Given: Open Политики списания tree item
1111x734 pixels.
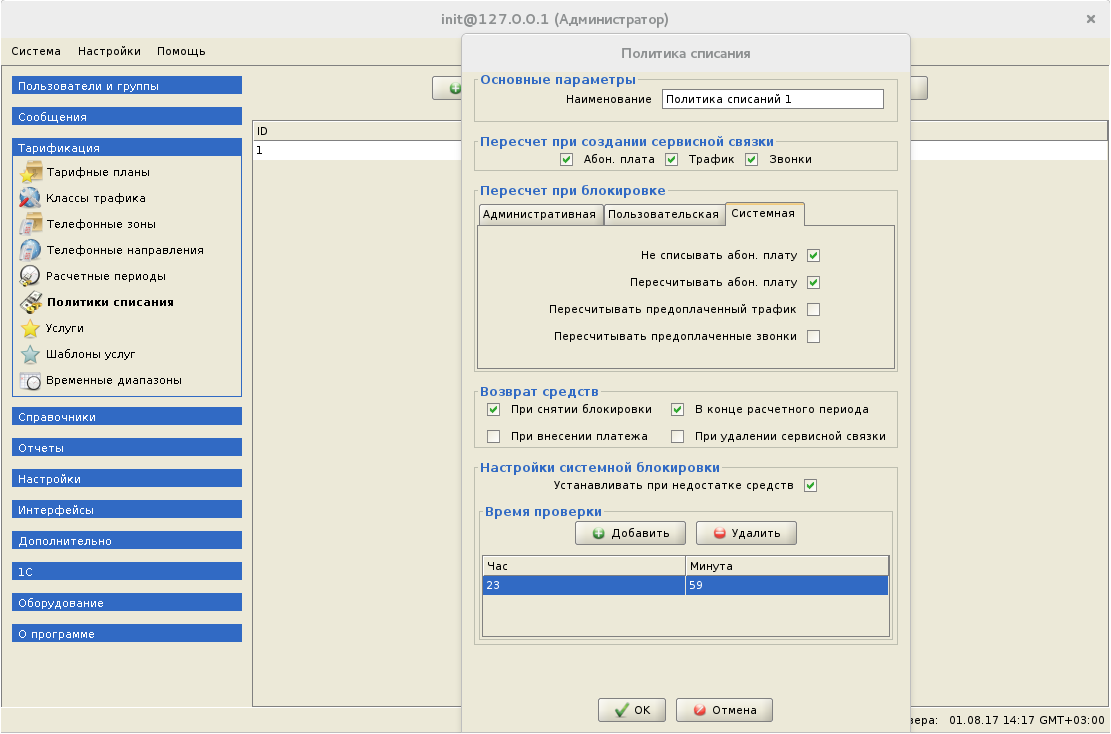Looking at the screenshot, I should (x=110, y=302).
